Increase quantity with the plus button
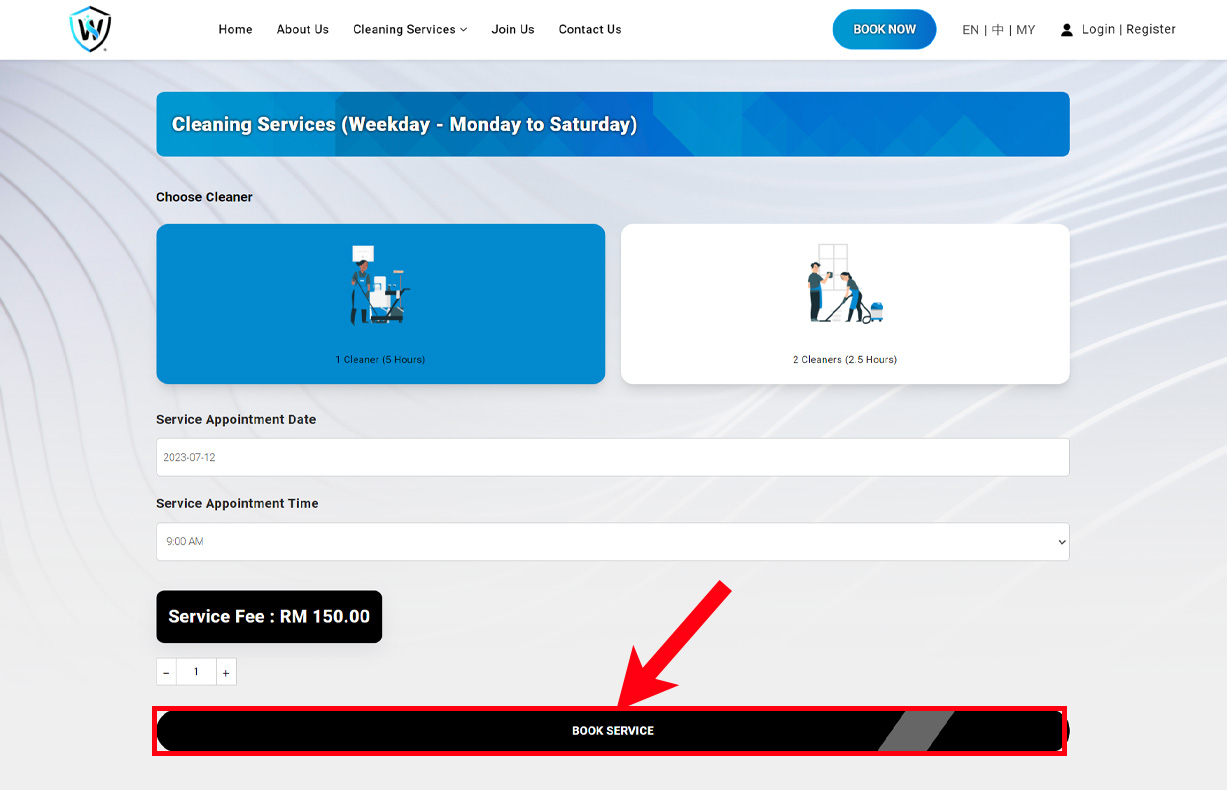 pyautogui.click(x=226, y=673)
